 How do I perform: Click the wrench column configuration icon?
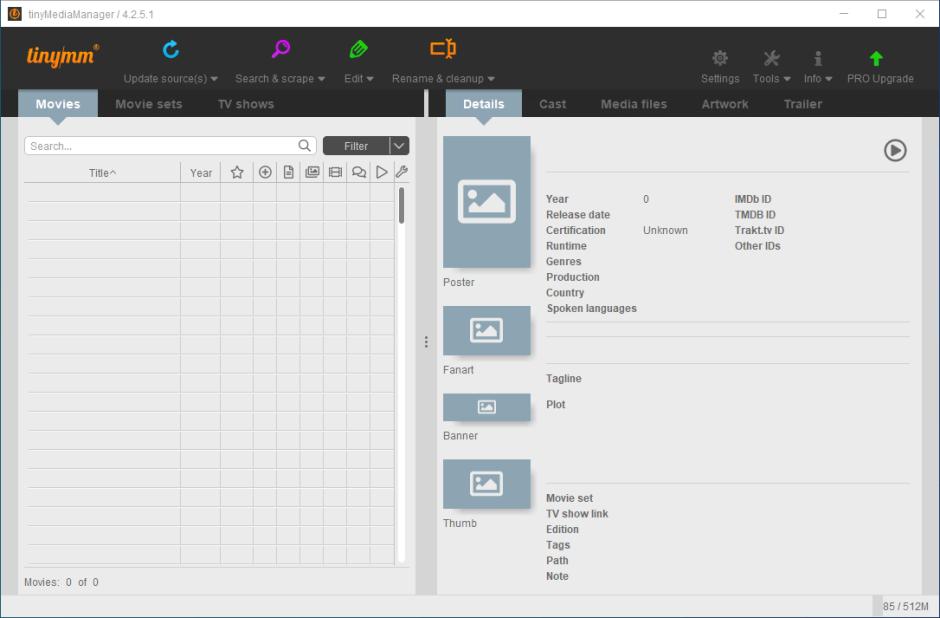(402, 173)
